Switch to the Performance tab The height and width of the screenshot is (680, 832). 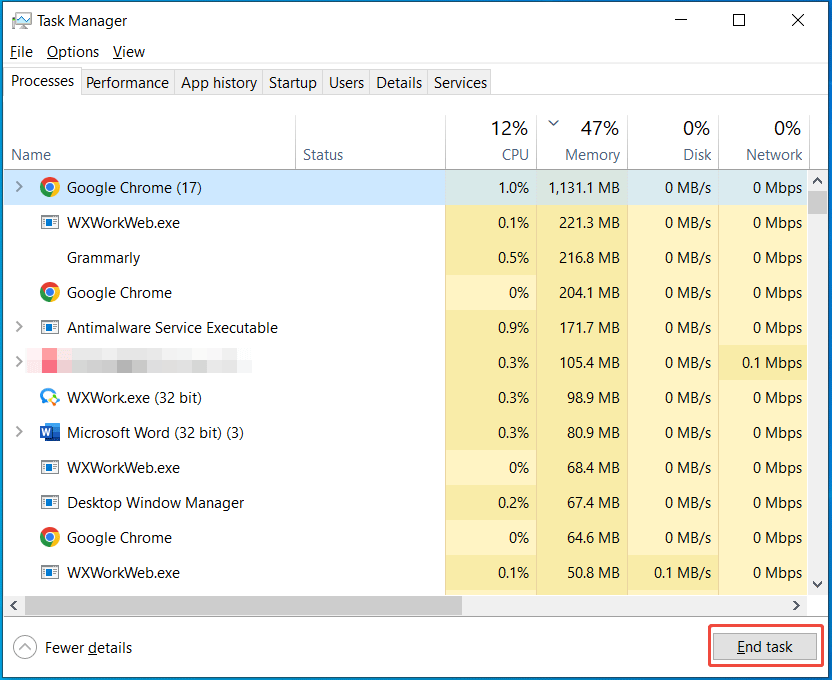(127, 82)
